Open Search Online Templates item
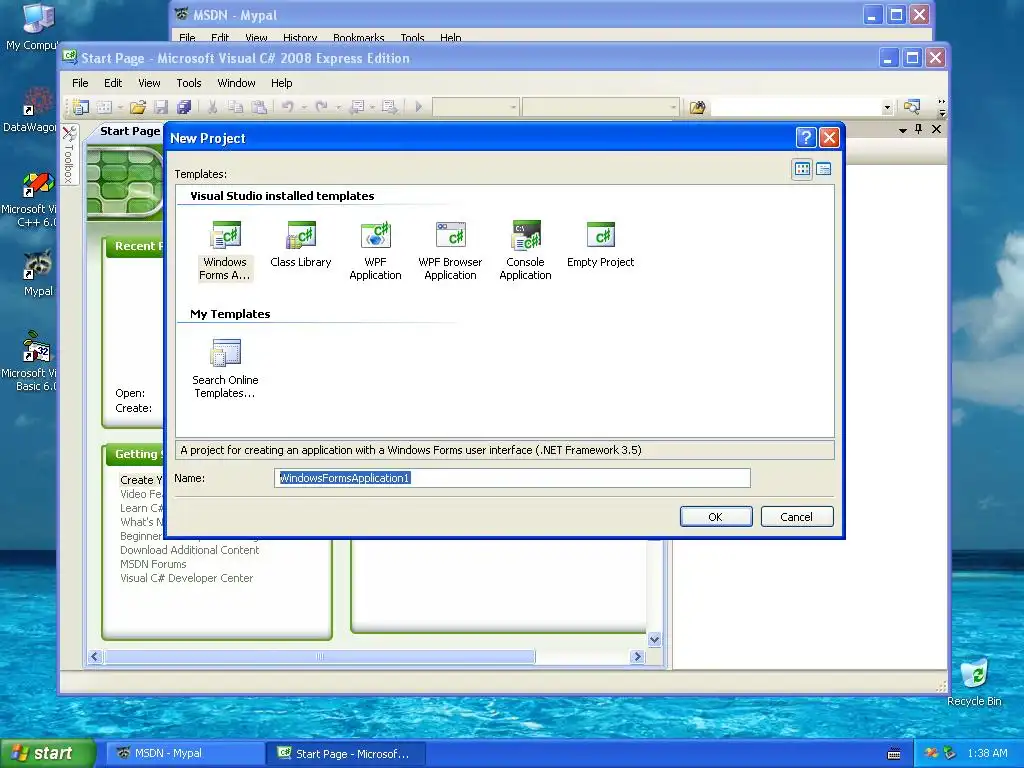This screenshot has height=768, width=1024. tap(225, 368)
